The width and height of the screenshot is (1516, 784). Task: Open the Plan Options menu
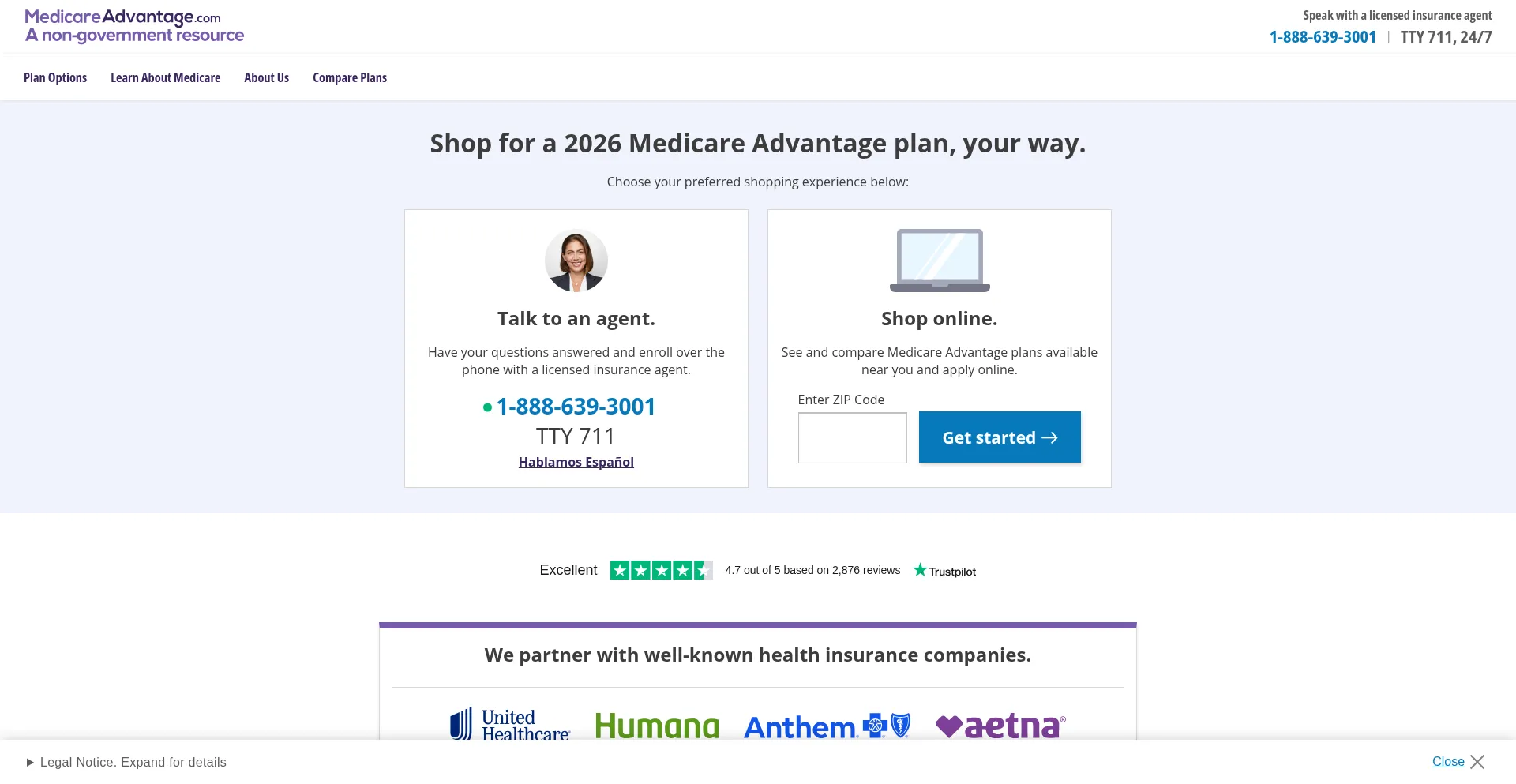pos(55,77)
